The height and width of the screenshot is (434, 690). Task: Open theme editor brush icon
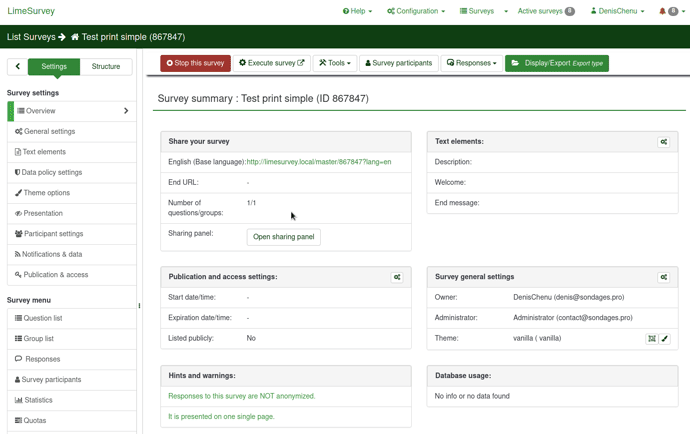coord(665,339)
